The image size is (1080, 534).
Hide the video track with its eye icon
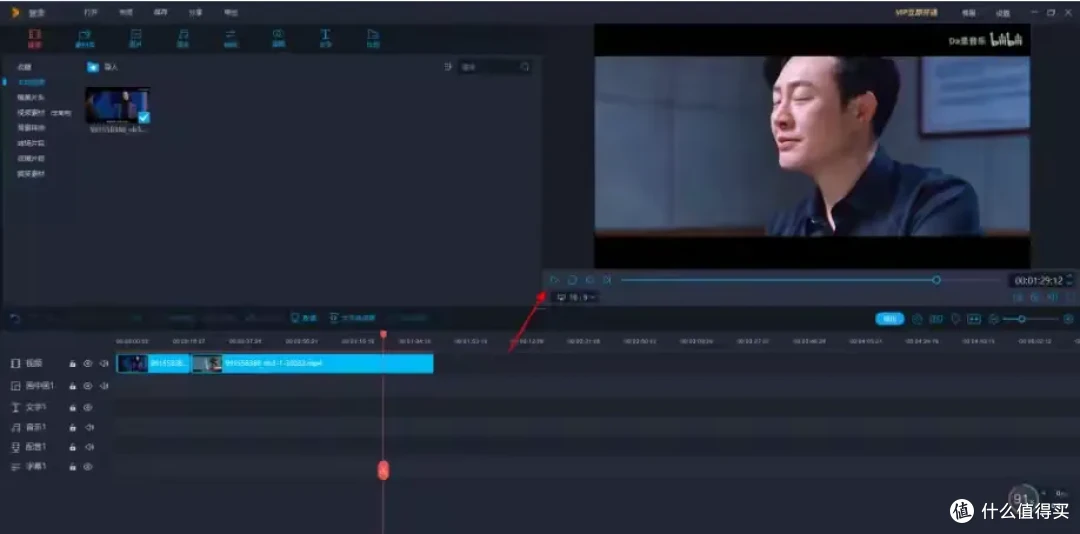(88, 363)
